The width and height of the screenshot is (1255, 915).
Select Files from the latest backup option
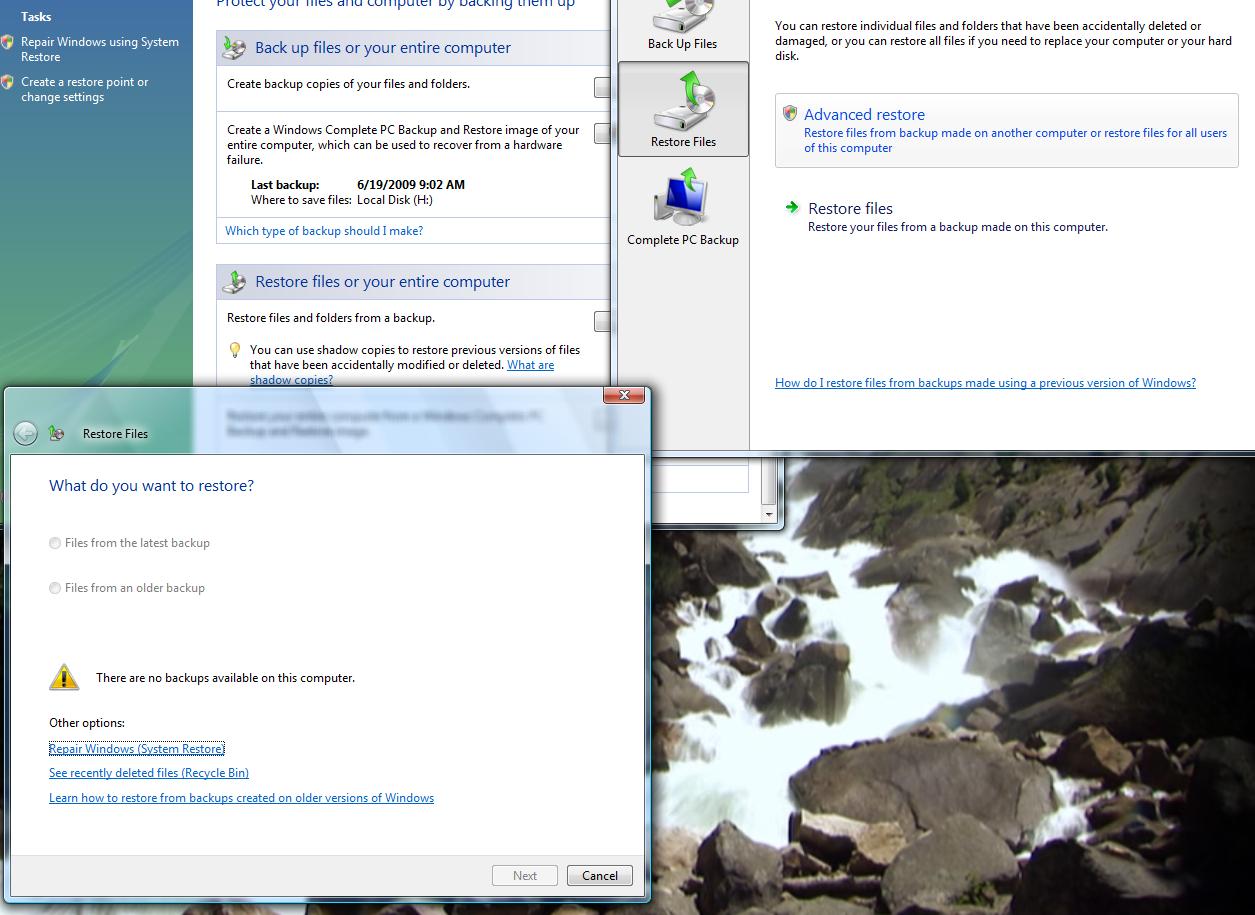tap(129, 543)
